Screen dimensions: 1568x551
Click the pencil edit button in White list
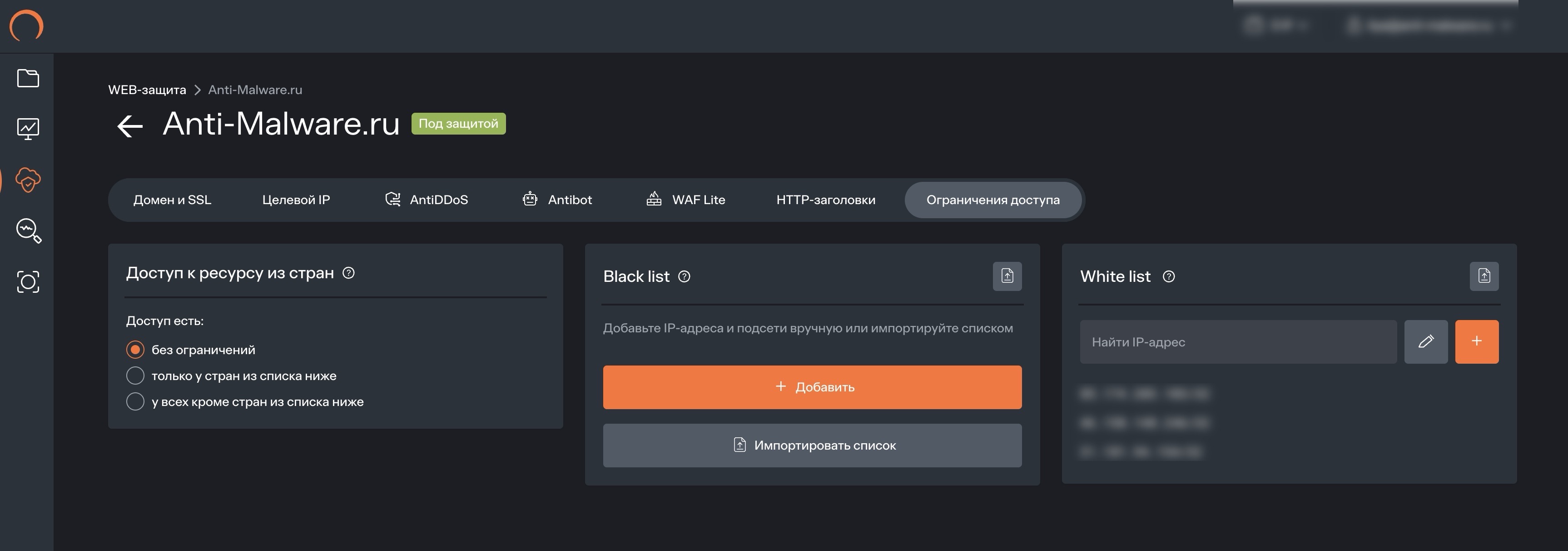click(1425, 341)
